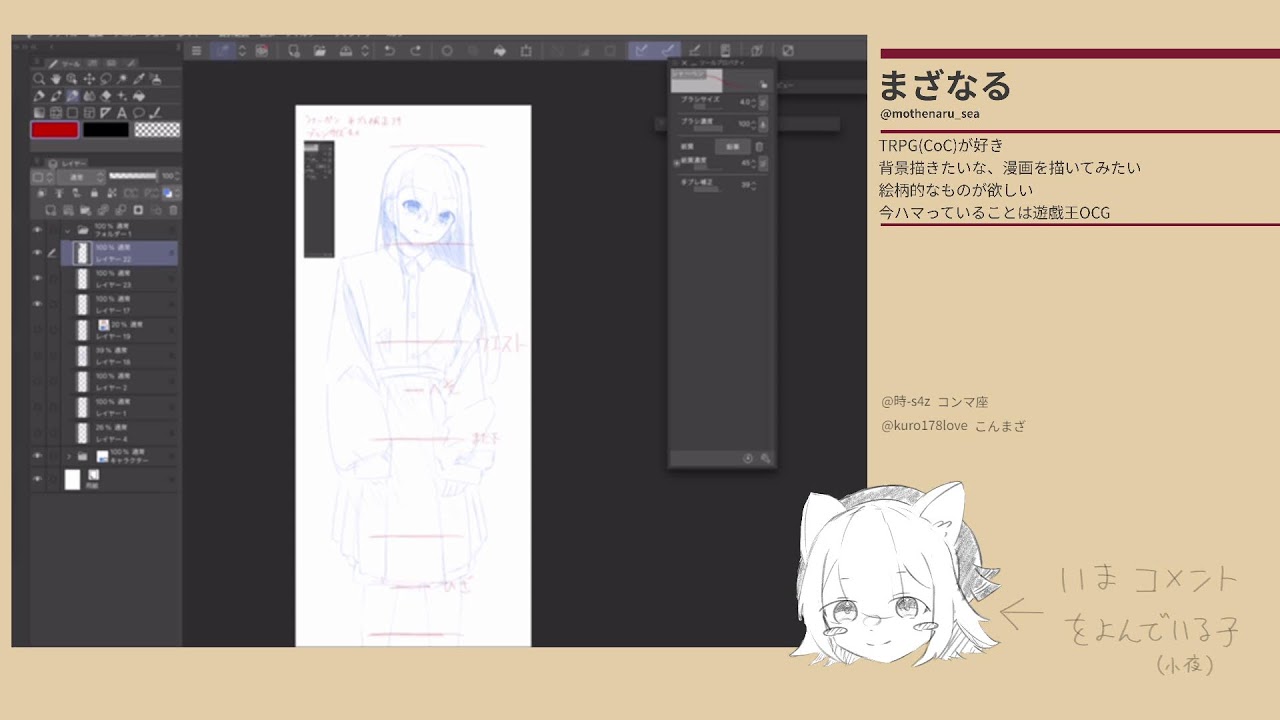
Task: Hide フォルダー1 folder with its eye icon
Action: coord(38,229)
